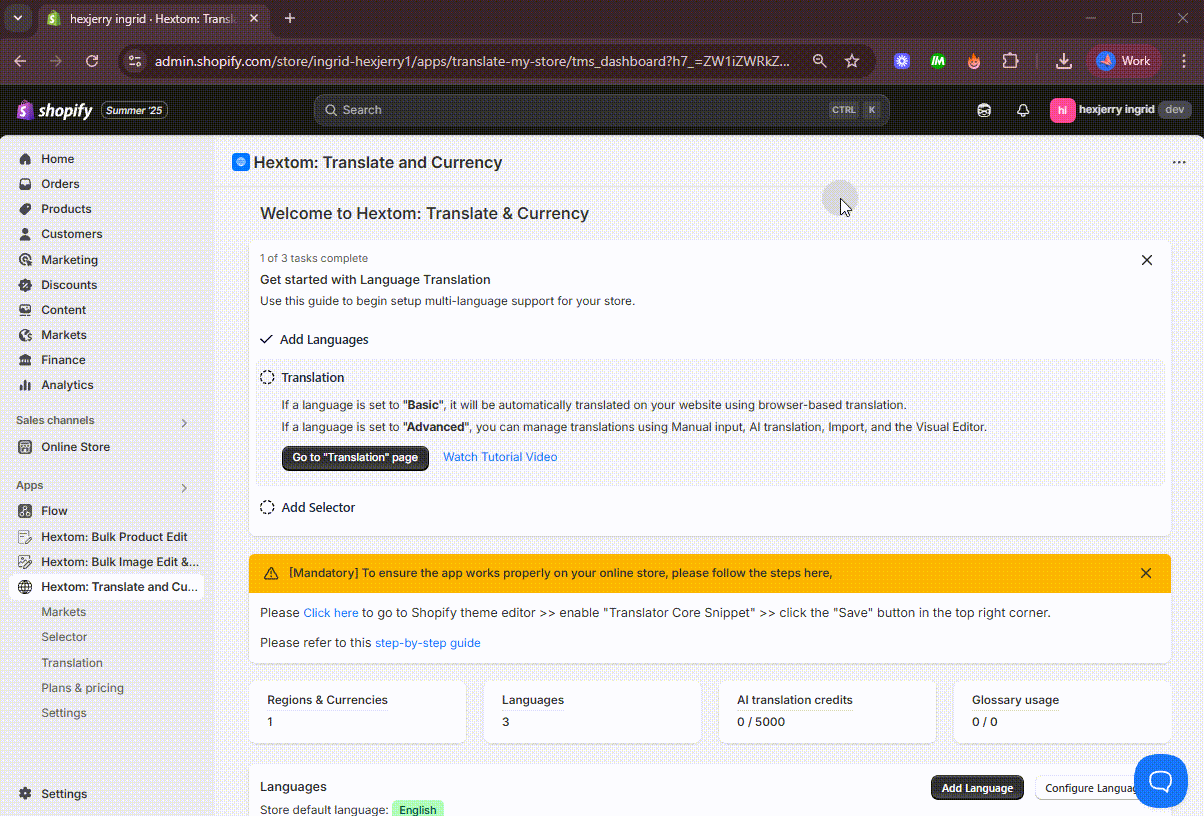Open Products tag icon in sidebar
This screenshot has height=816, width=1204.
25,209
